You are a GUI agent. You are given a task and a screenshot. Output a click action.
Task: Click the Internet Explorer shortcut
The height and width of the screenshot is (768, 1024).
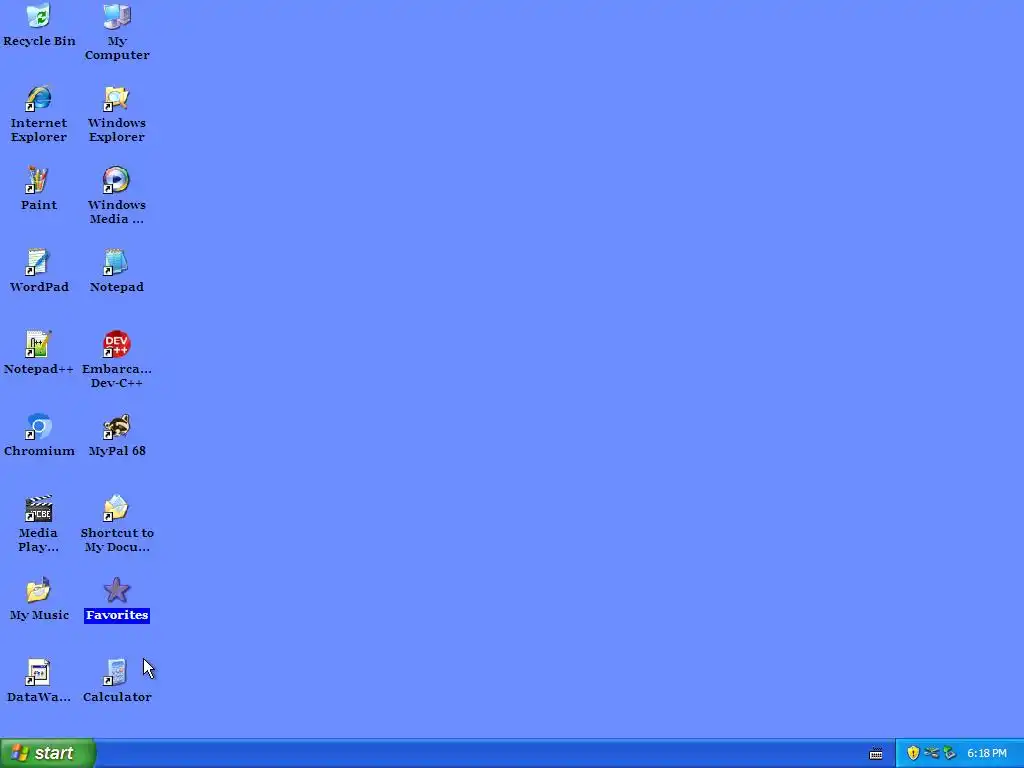[39, 99]
